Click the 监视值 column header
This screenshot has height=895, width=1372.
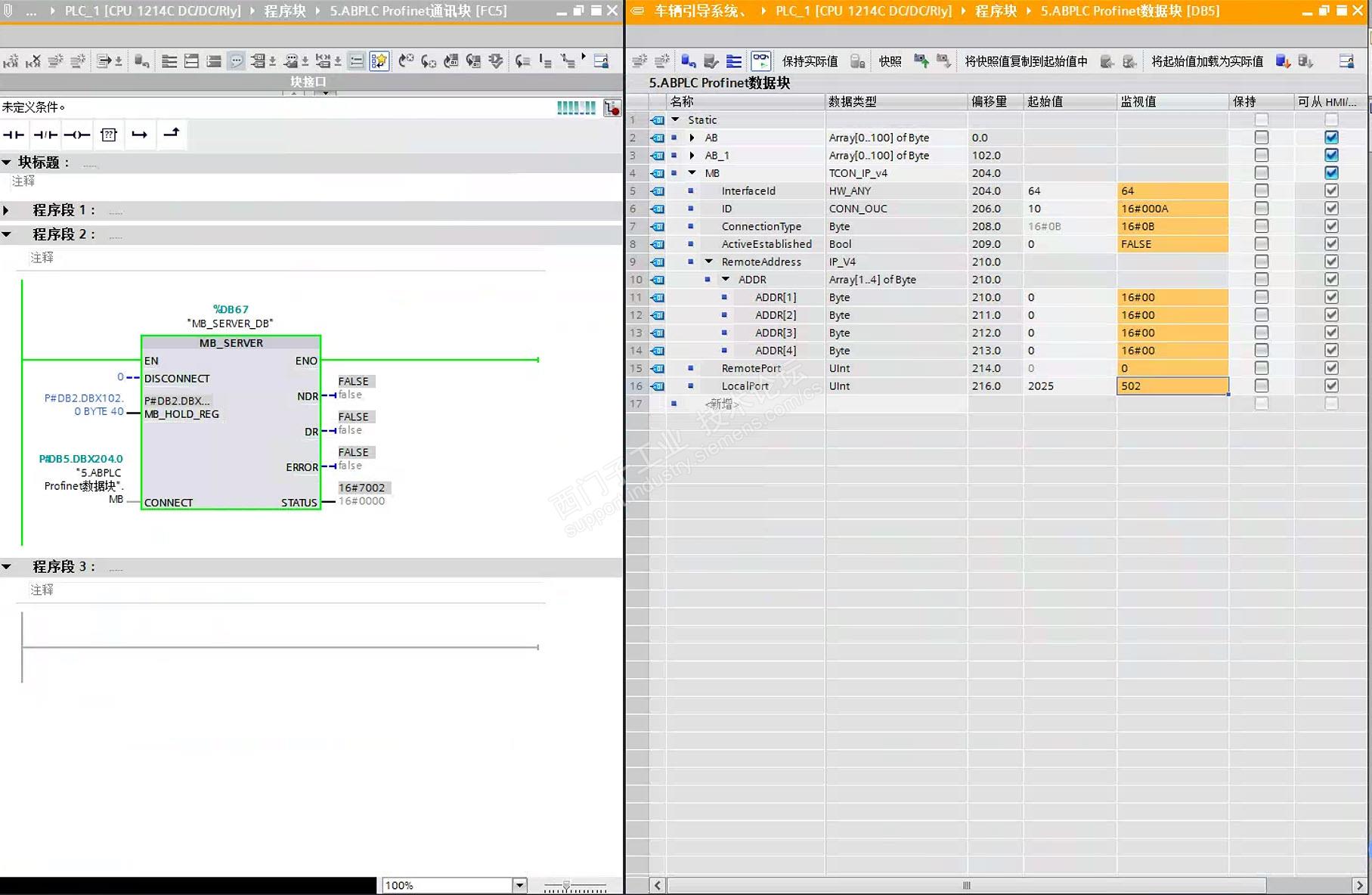click(x=1172, y=101)
